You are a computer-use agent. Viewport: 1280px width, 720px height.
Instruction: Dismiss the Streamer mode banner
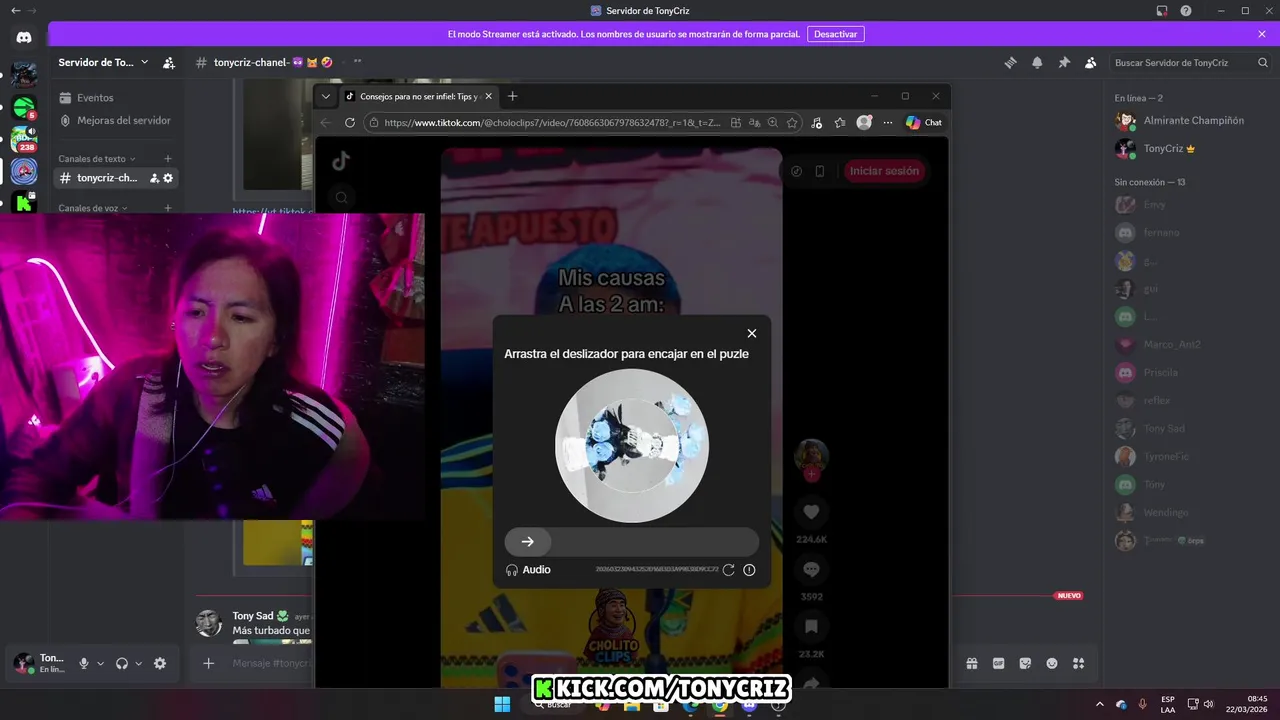pos(1262,34)
